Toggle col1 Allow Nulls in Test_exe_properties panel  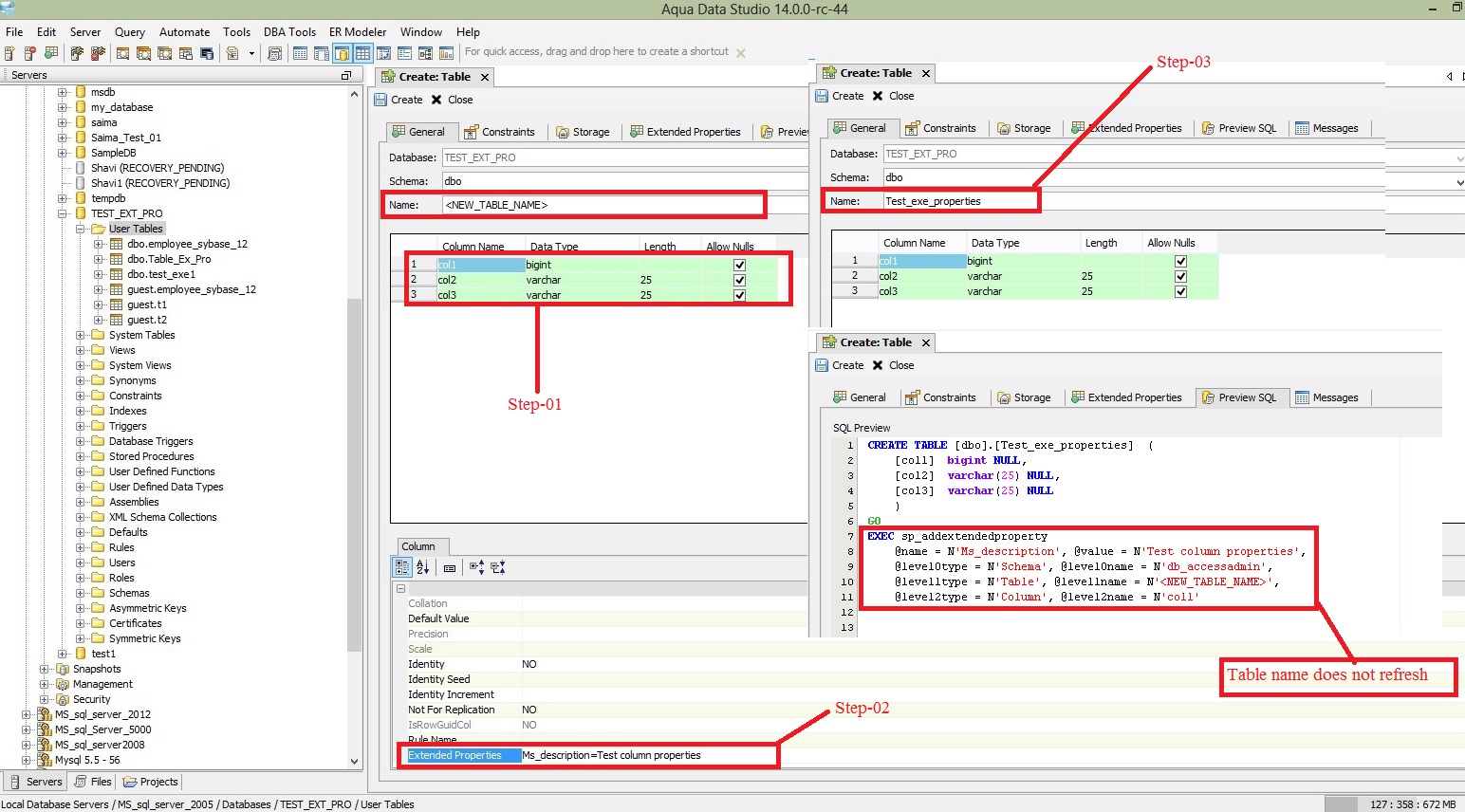pos(1180,261)
